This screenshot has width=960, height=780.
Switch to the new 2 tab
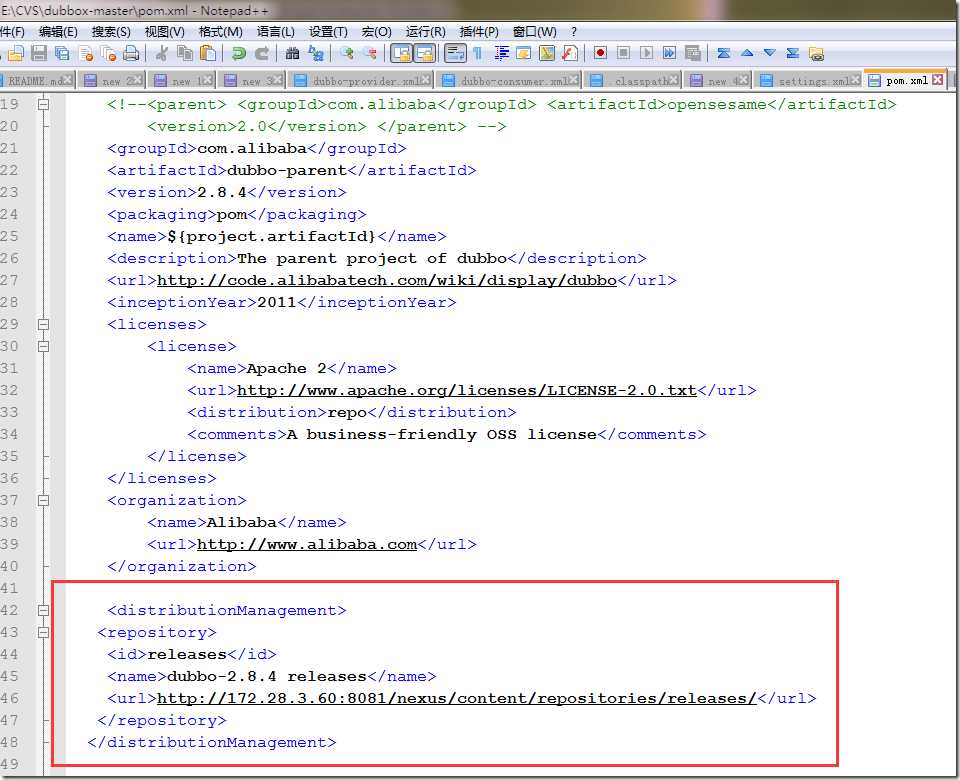click(x=113, y=81)
